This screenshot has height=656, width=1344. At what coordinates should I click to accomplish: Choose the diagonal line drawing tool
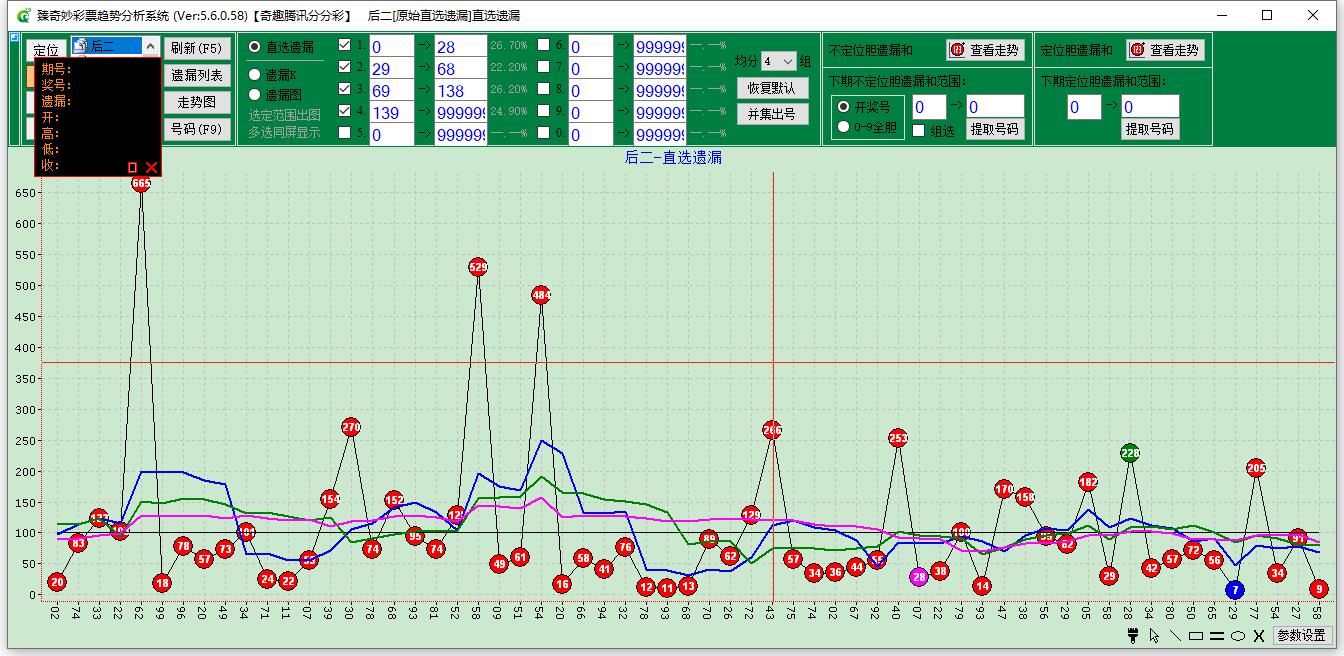point(1175,636)
